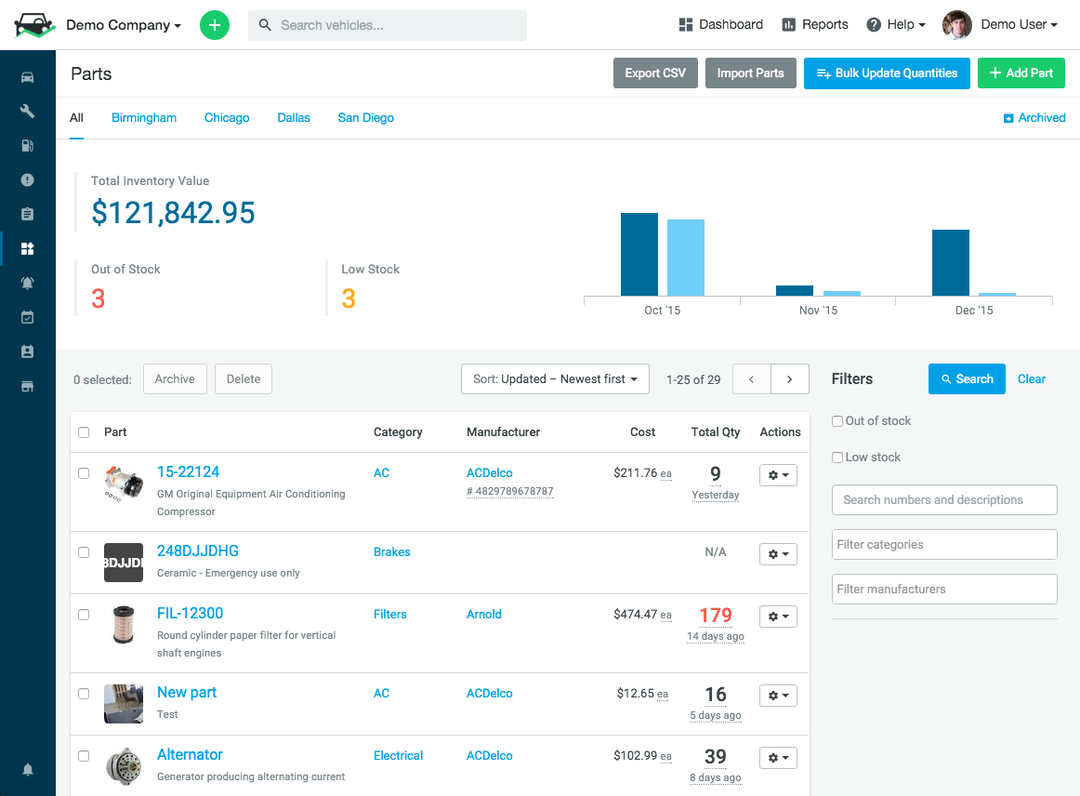Enable the Out of stock filter checkbox

(838, 421)
